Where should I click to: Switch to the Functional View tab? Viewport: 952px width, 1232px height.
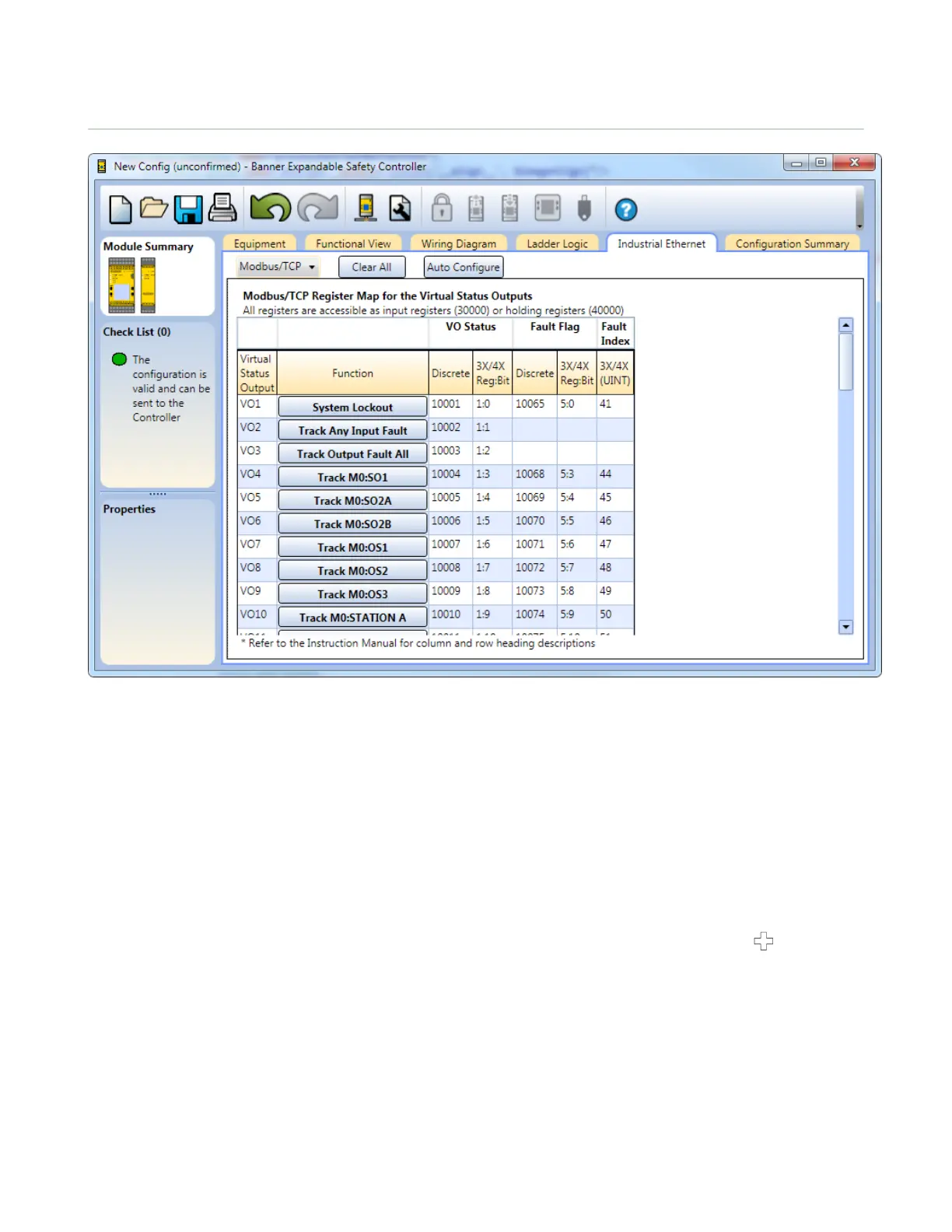(x=353, y=243)
